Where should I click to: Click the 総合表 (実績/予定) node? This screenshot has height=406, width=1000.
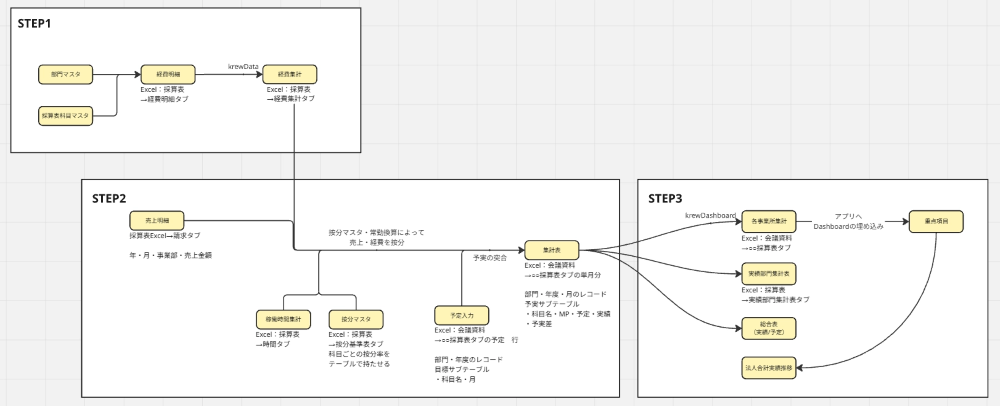tap(769, 329)
